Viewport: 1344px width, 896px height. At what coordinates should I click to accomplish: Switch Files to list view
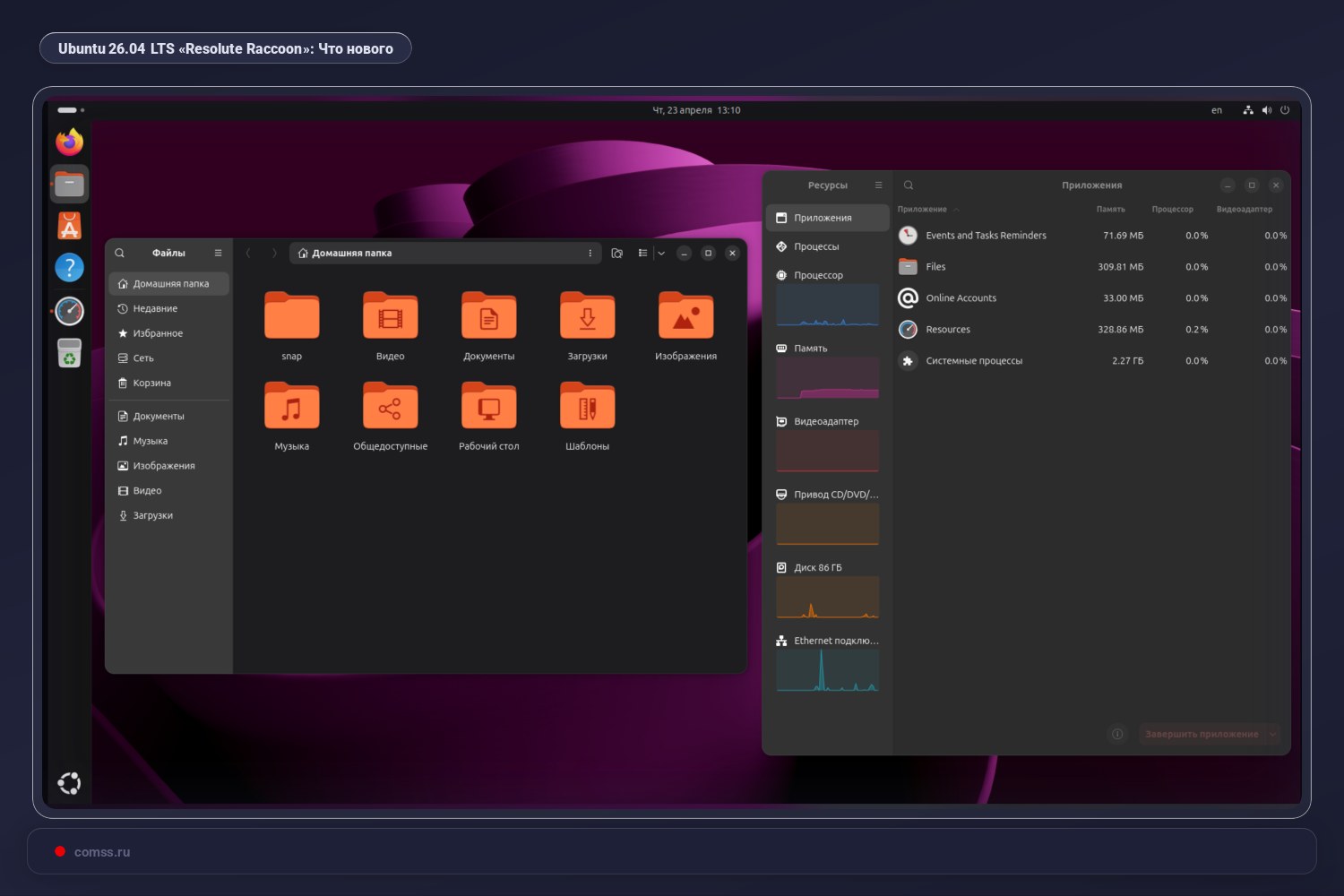coord(642,254)
